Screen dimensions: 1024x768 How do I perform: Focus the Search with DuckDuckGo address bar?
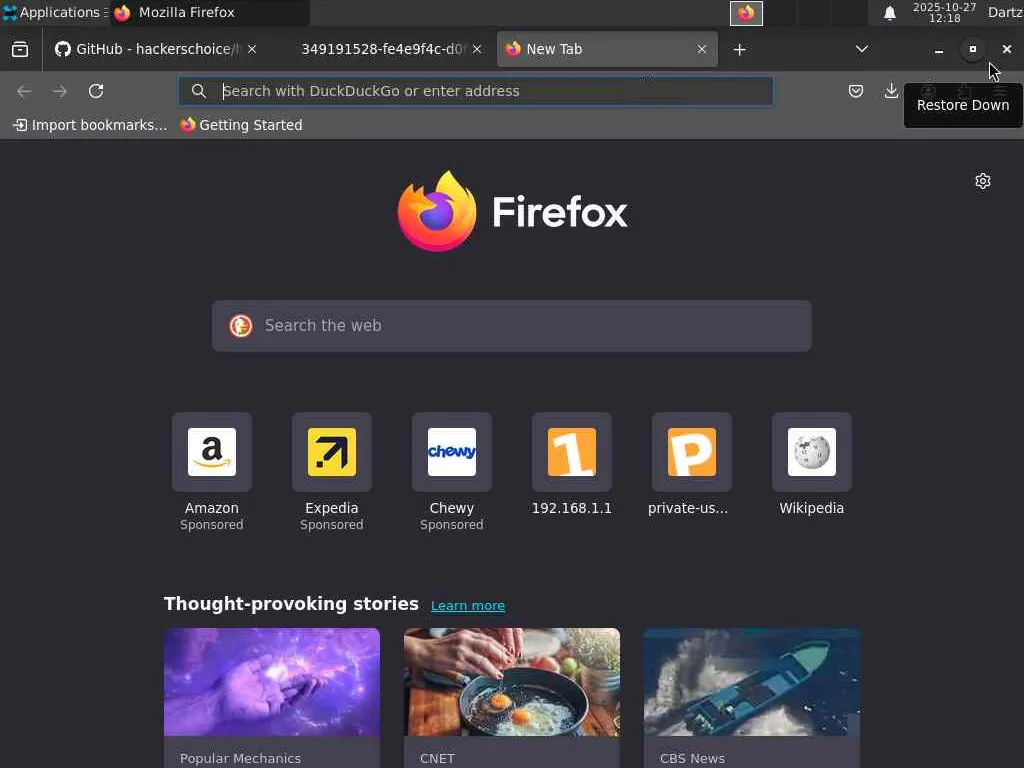click(x=475, y=91)
